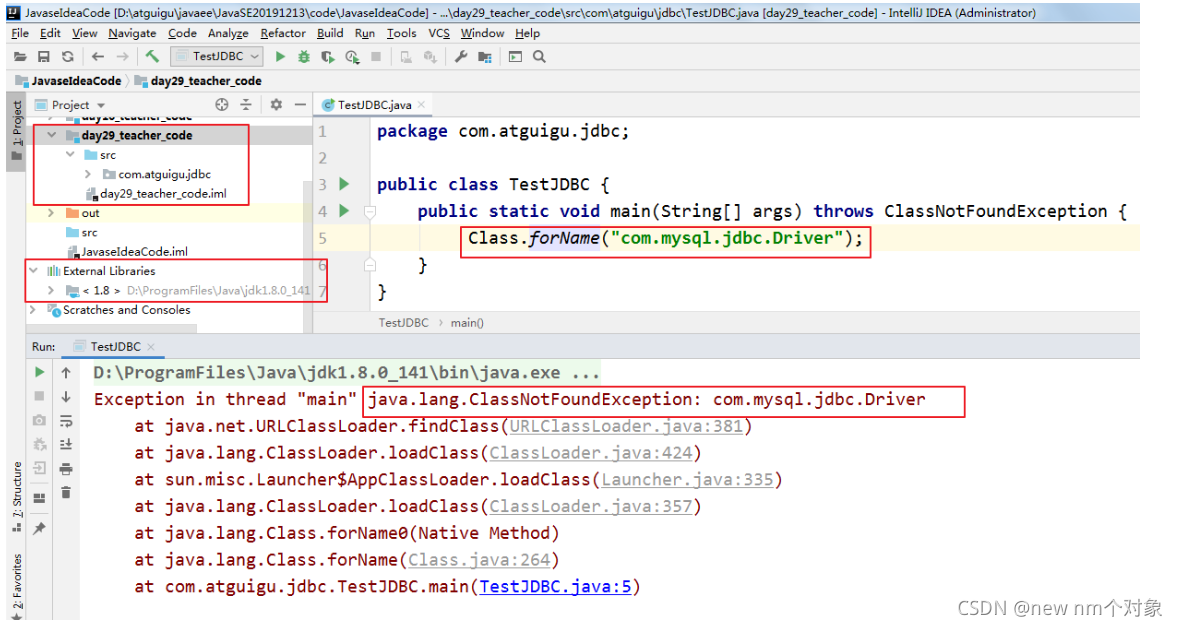1178x626 pixels.
Task: Collapse the day29_teacher_code module node
Action: (52, 135)
